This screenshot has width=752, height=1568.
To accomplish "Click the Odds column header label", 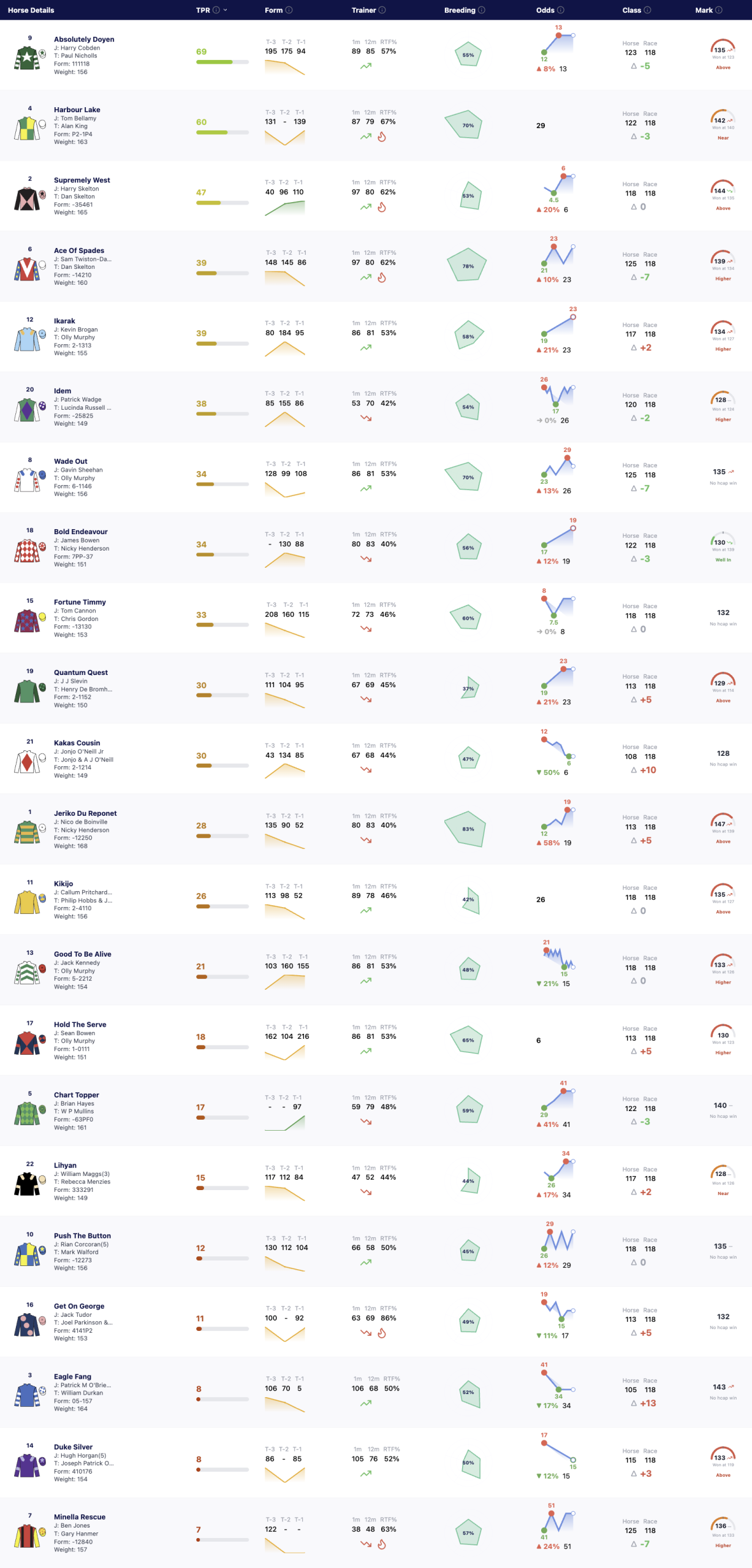I will point(545,10).
